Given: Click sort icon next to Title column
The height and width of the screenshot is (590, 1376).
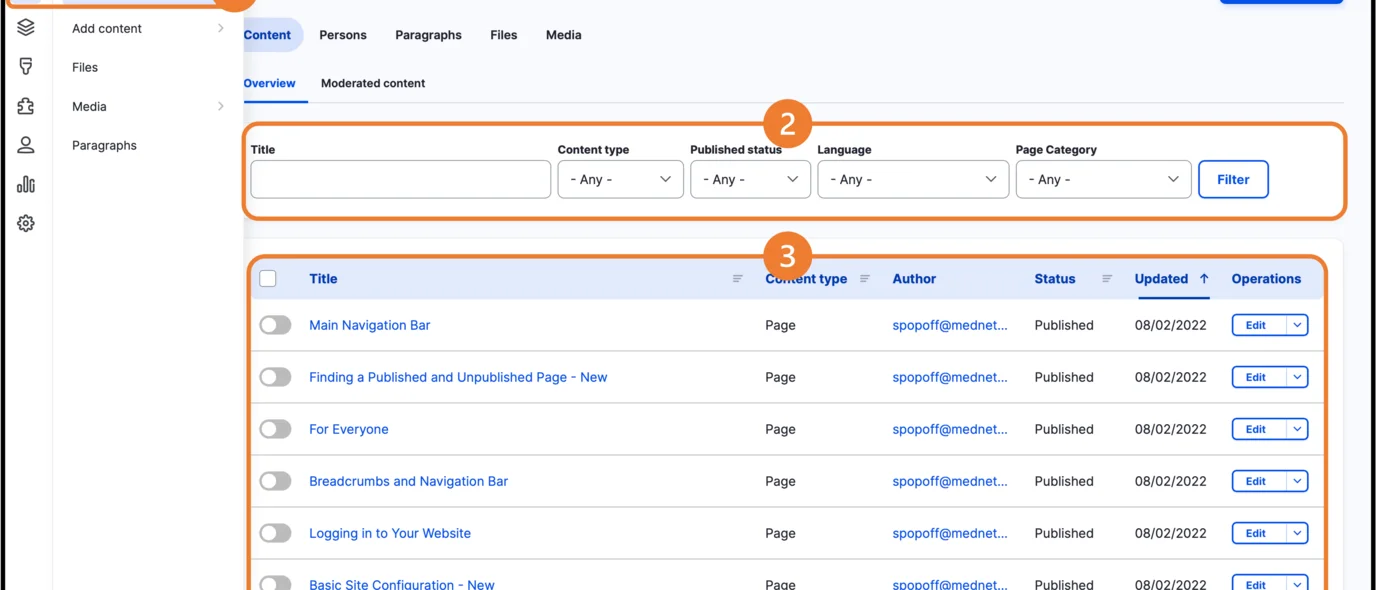Looking at the screenshot, I should pyautogui.click(x=737, y=279).
